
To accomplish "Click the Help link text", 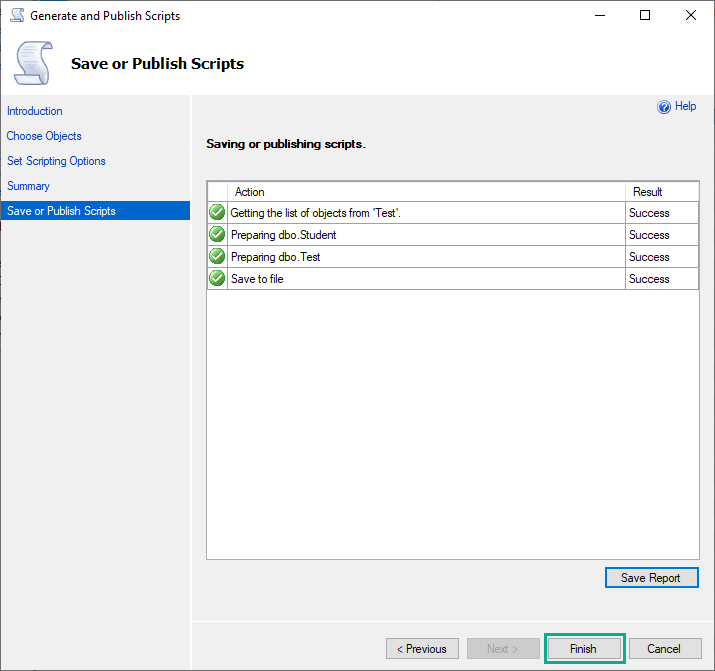I will (x=686, y=106).
